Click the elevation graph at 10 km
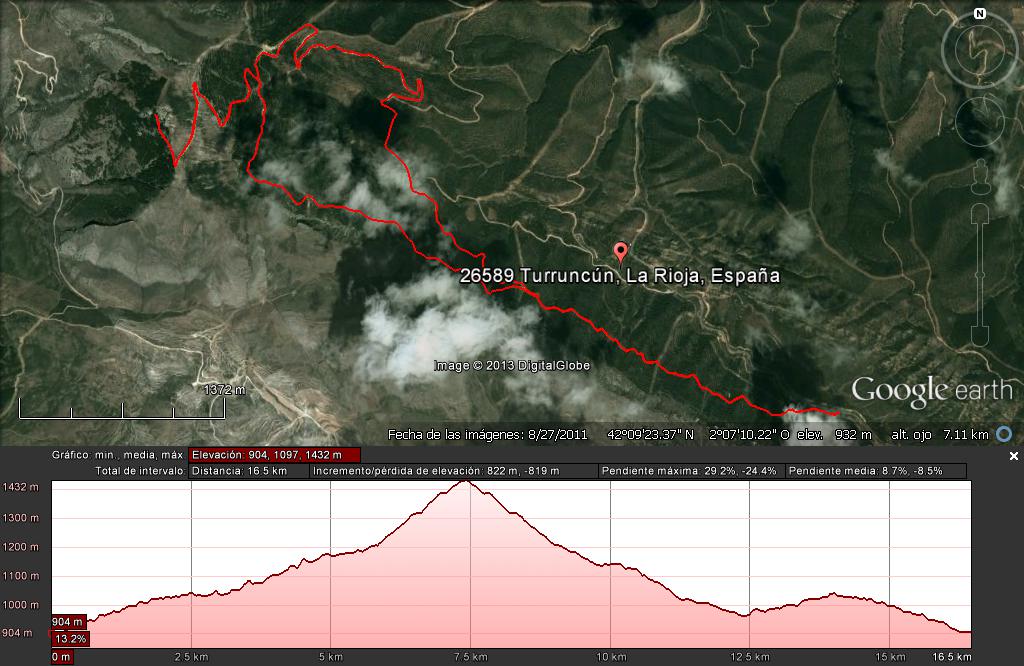The image size is (1024, 666). point(611,564)
